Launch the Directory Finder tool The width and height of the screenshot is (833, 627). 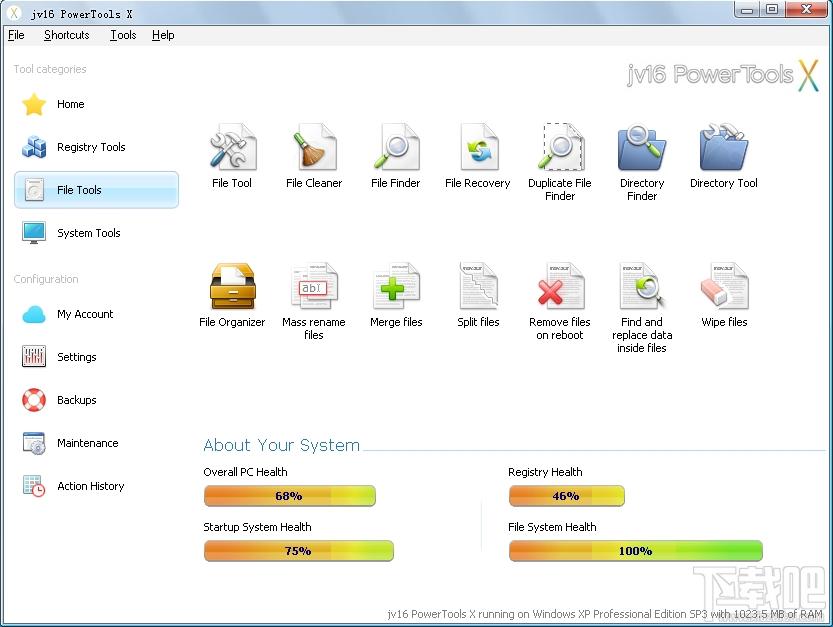(x=642, y=147)
